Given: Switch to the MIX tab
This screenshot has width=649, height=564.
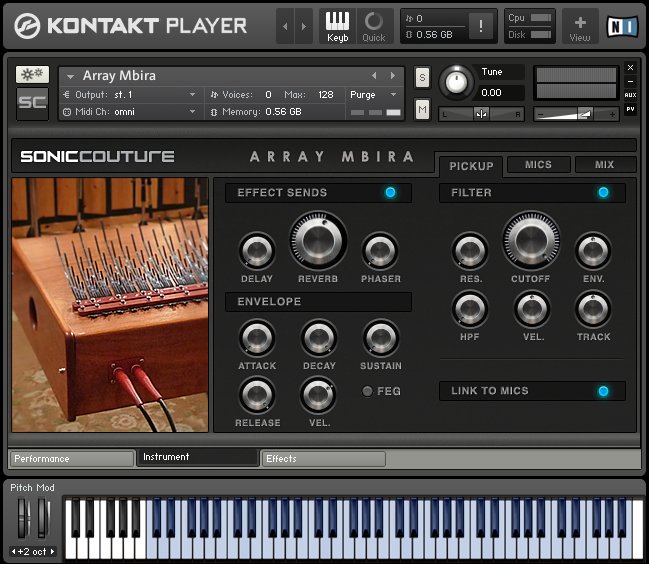Looking at the screenshot, I should coord(605,165).
